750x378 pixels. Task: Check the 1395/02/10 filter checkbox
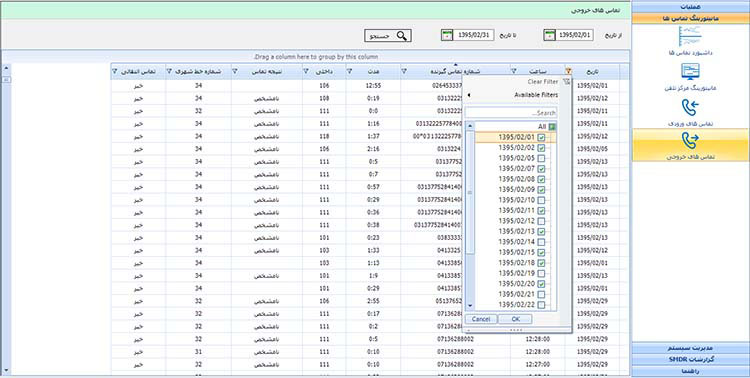(541, 200)
